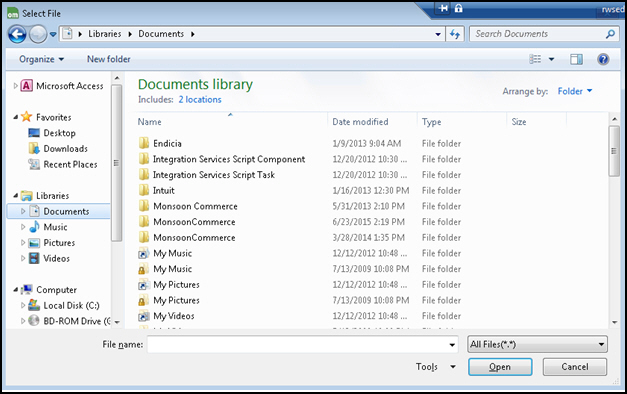Open the Tools menu
The height and width of the screenshot is (394, 627).
pos(435,367)
